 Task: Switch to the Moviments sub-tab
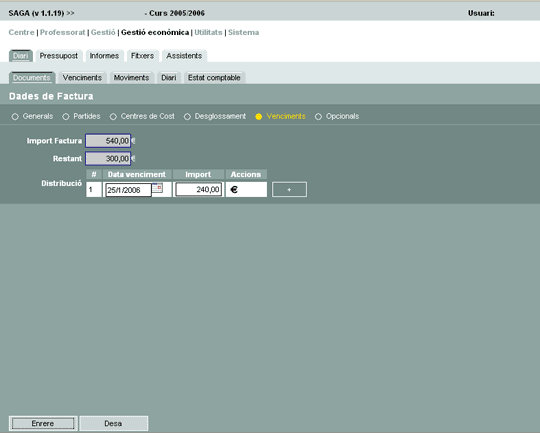coord(131,78)
